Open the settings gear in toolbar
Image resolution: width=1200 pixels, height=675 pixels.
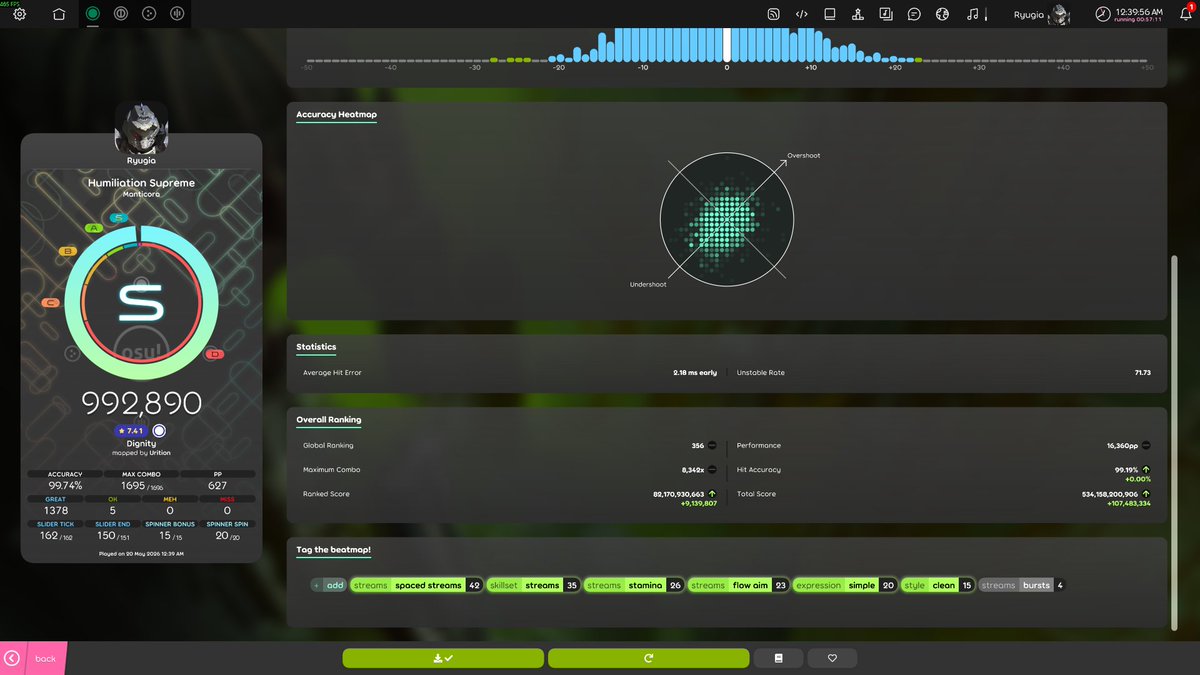pyautogui.click(x=21, y=14)
